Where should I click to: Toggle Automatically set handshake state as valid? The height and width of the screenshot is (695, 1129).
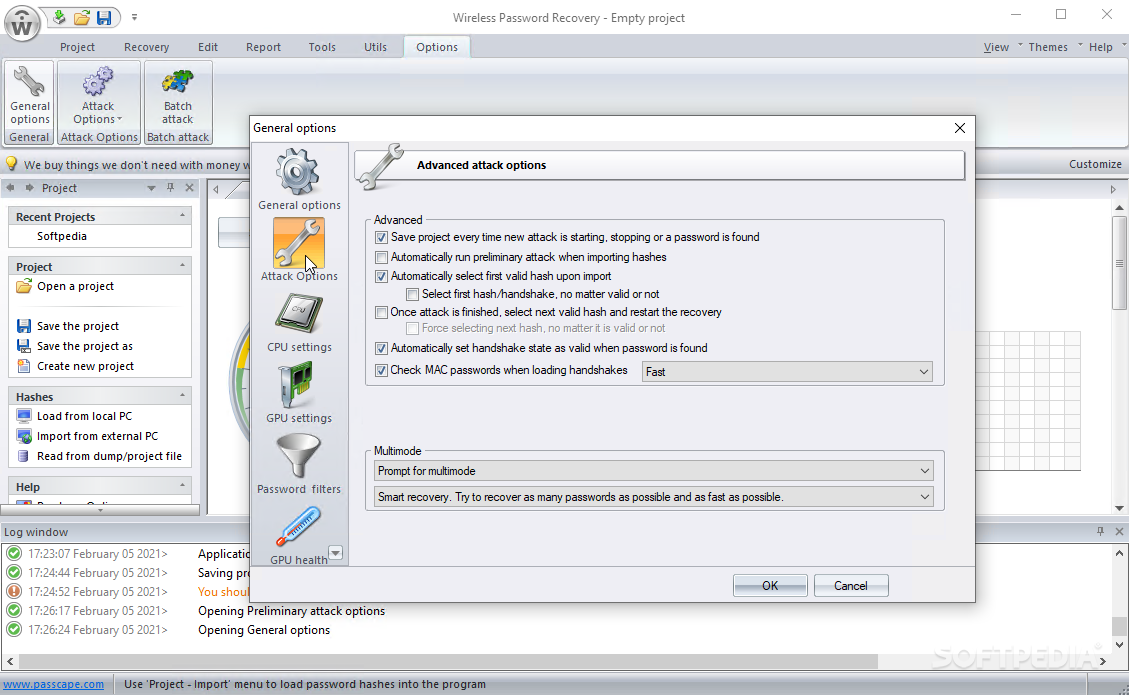(x=382, y=348)
